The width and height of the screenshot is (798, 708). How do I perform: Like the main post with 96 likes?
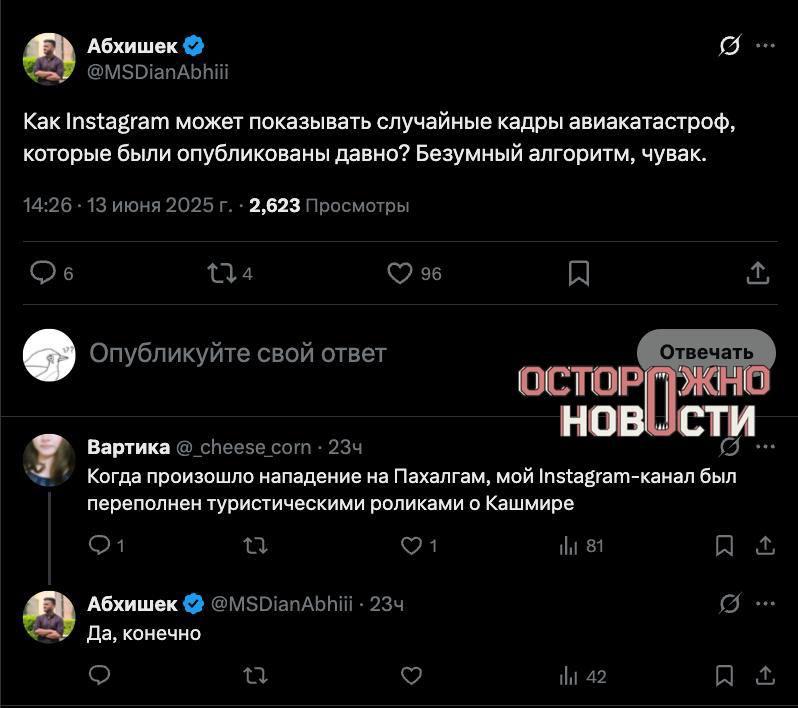pos(400,273)
